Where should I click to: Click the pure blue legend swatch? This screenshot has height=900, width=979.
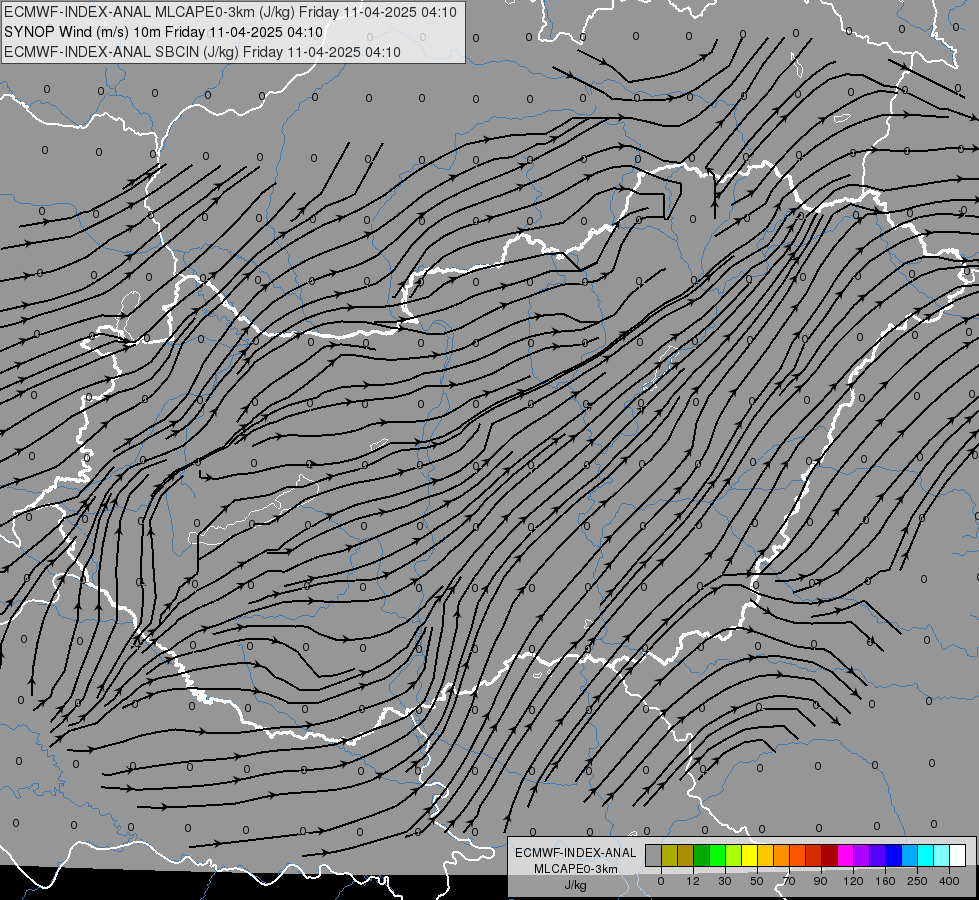point(893,855)
